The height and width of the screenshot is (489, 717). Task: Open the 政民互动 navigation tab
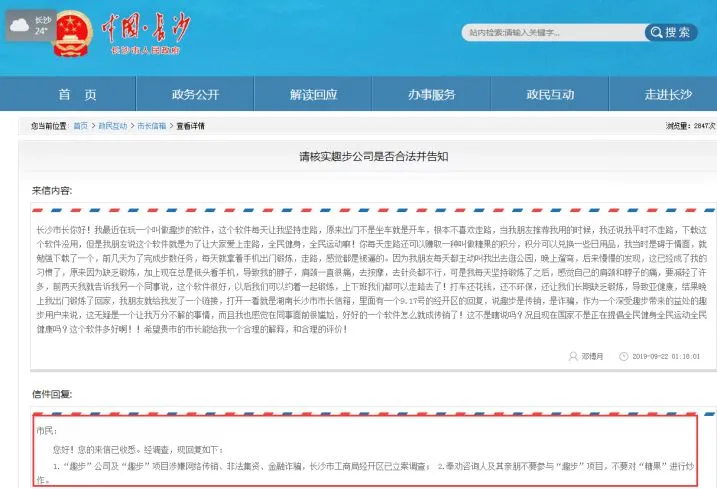point(550,94)
